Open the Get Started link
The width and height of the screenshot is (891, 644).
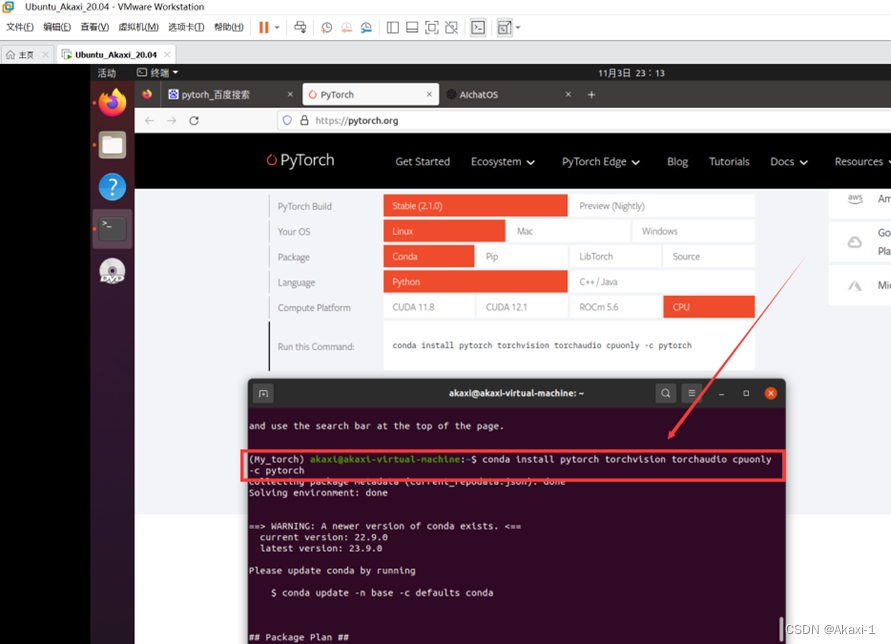click(x=423, y=161)
